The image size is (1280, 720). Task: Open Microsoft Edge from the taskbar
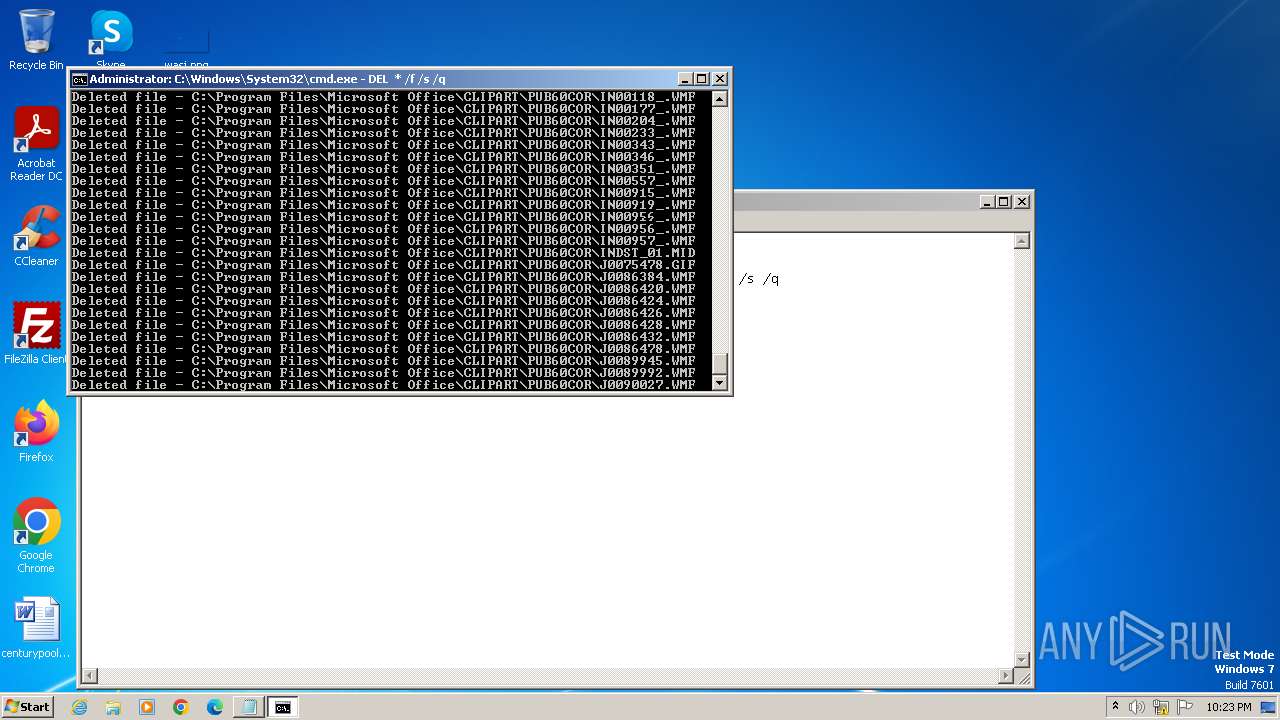[x=215, y=707]
